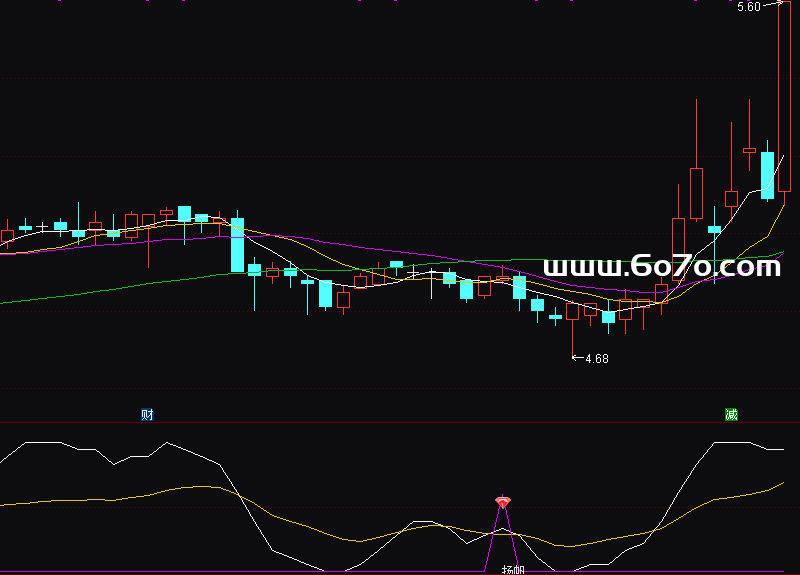Click the 5.60 highest price label
The height and width of the screenshot is (575, 800).
pos(749,7)
